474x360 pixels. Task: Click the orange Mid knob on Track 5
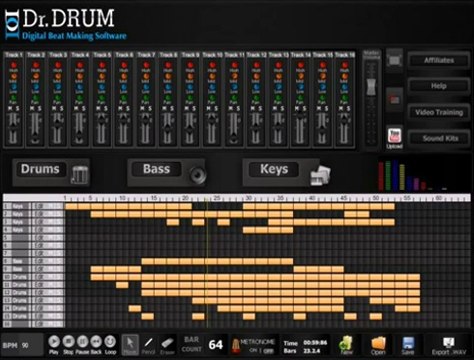[102, 76]
